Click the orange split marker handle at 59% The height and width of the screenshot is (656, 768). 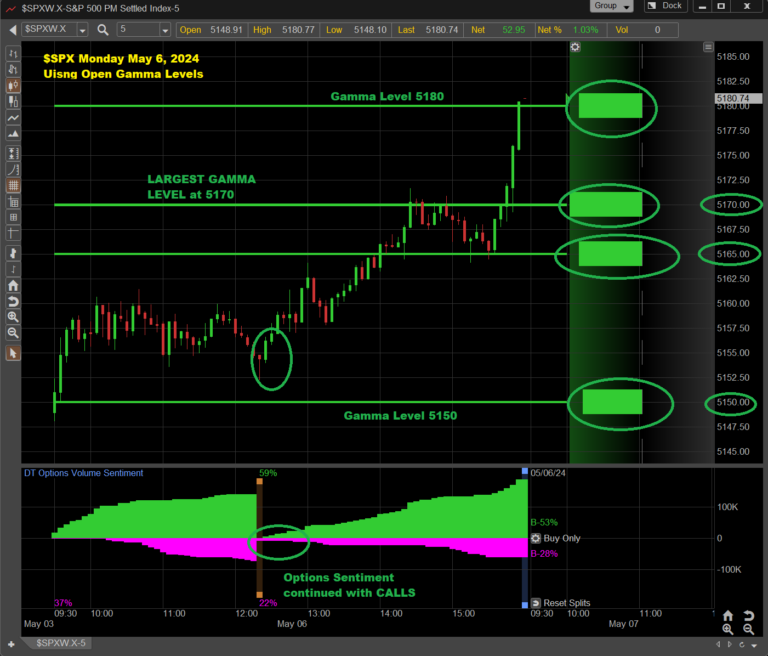259,482
